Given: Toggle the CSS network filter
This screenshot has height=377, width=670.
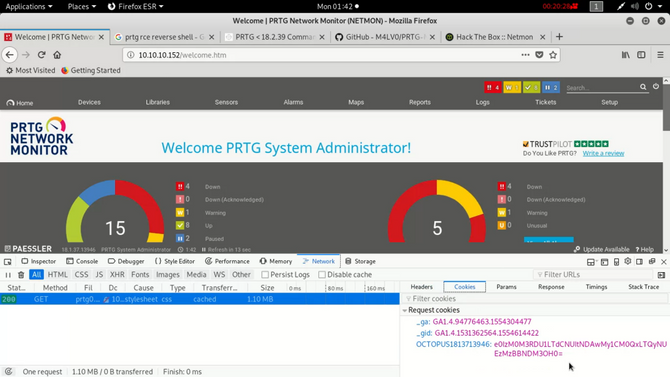Looking at the screenshot, I should [81, 274].
